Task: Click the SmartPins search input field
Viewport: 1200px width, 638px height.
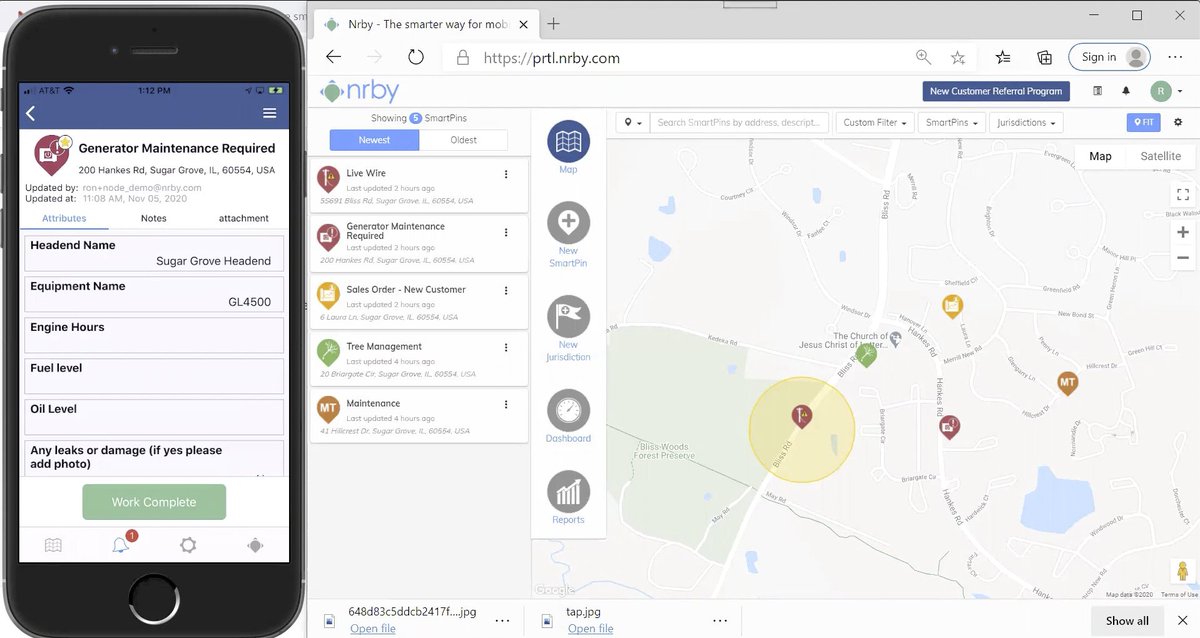Action: point(739,122)
